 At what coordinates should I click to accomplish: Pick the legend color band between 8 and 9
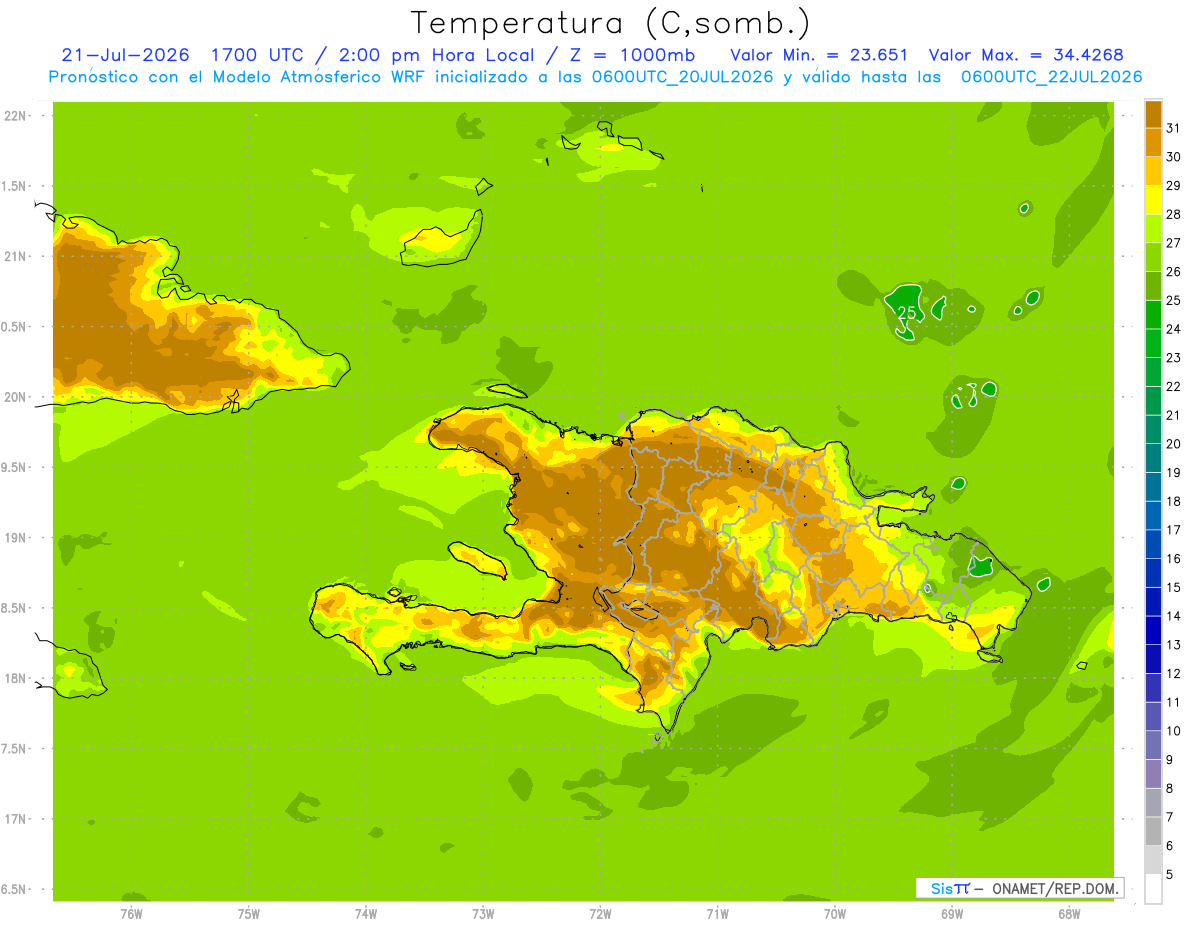pyautogui.click(x=1153, y=774)
